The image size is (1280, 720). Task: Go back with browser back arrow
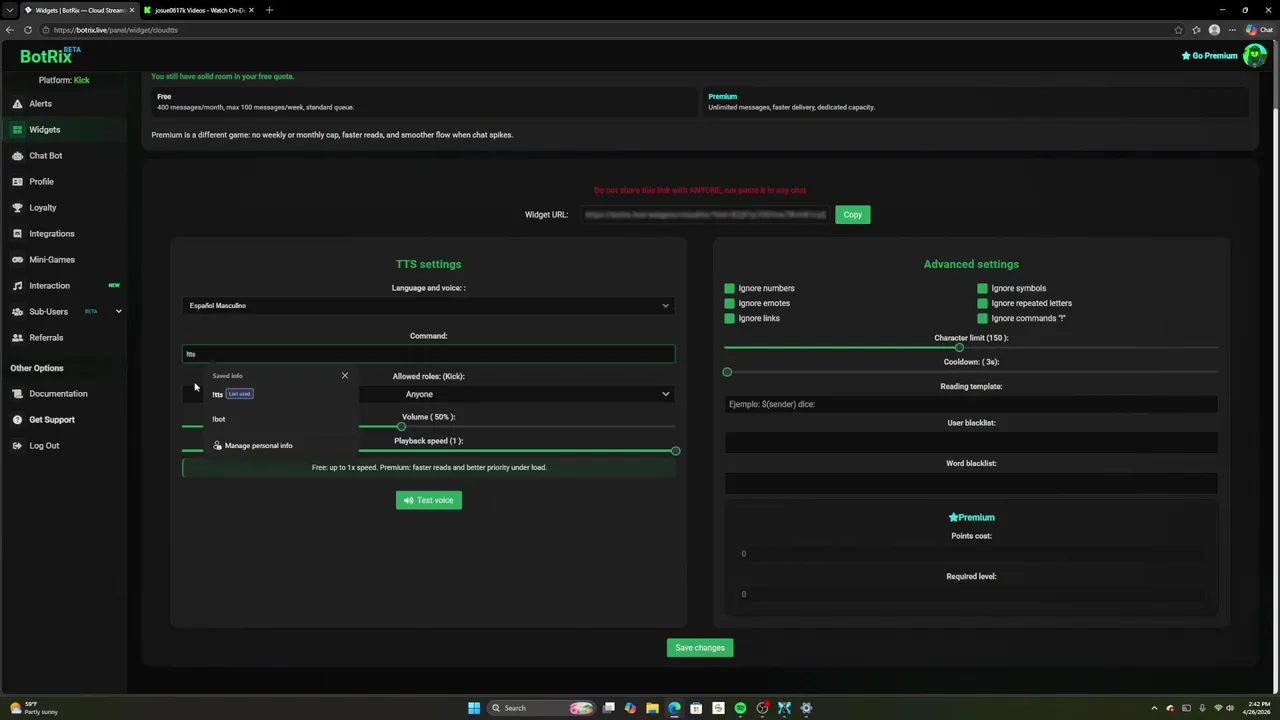tap(10, 30)
